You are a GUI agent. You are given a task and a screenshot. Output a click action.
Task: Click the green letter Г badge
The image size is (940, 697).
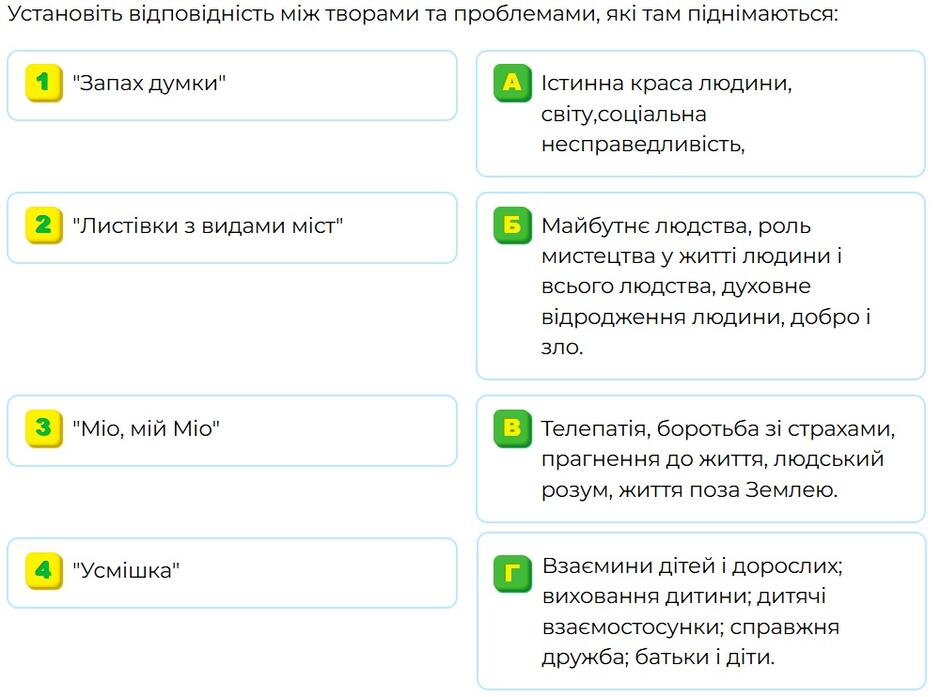[513, 573]
